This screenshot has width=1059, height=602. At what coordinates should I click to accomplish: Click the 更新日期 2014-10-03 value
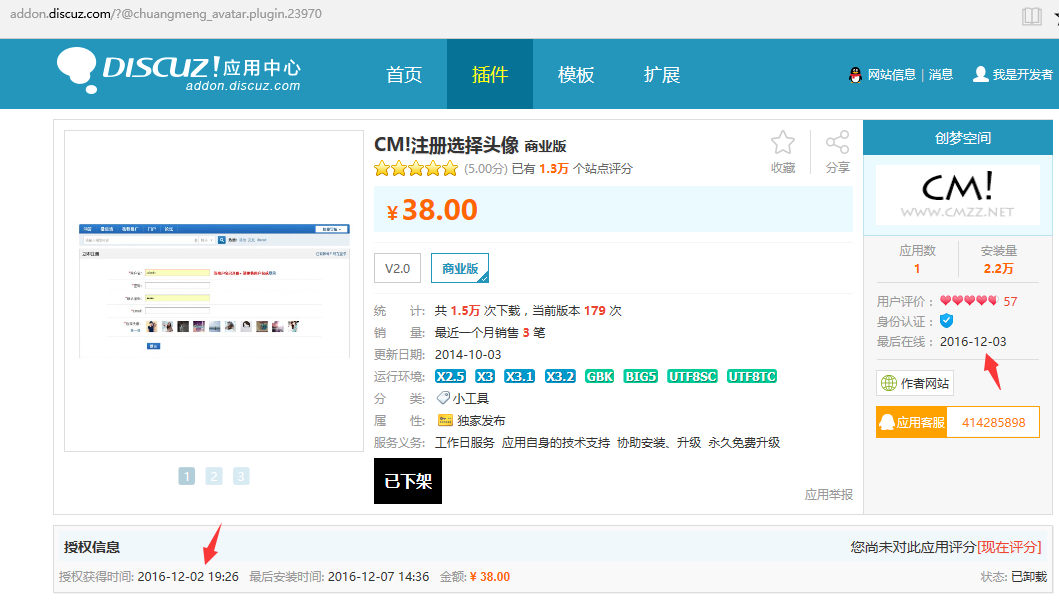point(468,354)
